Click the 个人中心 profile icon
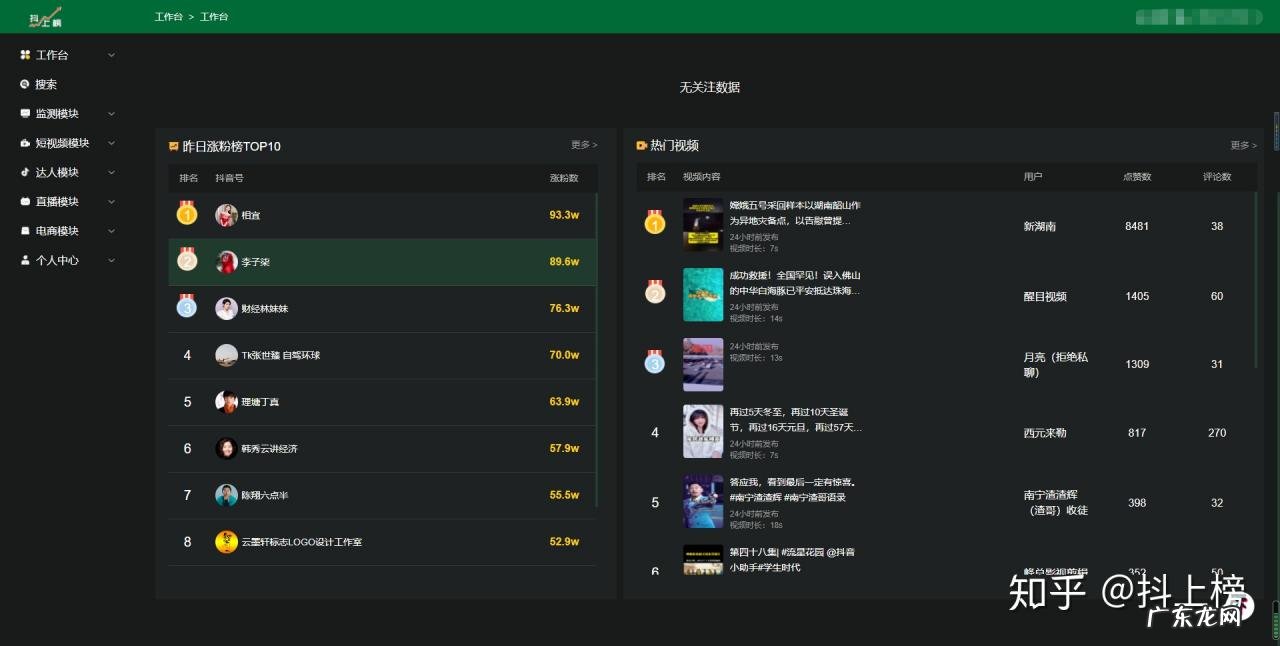The height and width of the screenshot is (646, 1280). point(26,260)
